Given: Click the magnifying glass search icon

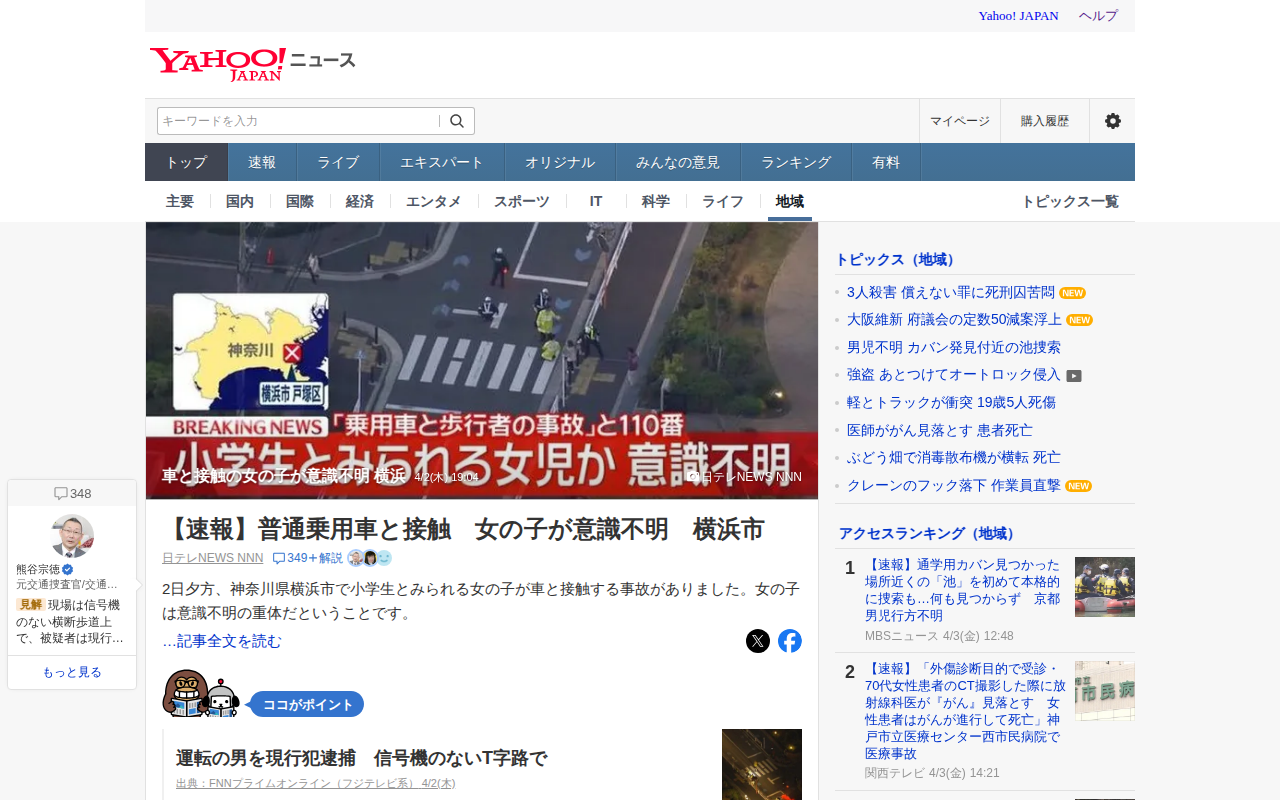Looking at the screenshot, I should pyautogui.click(x=457, y=121).
